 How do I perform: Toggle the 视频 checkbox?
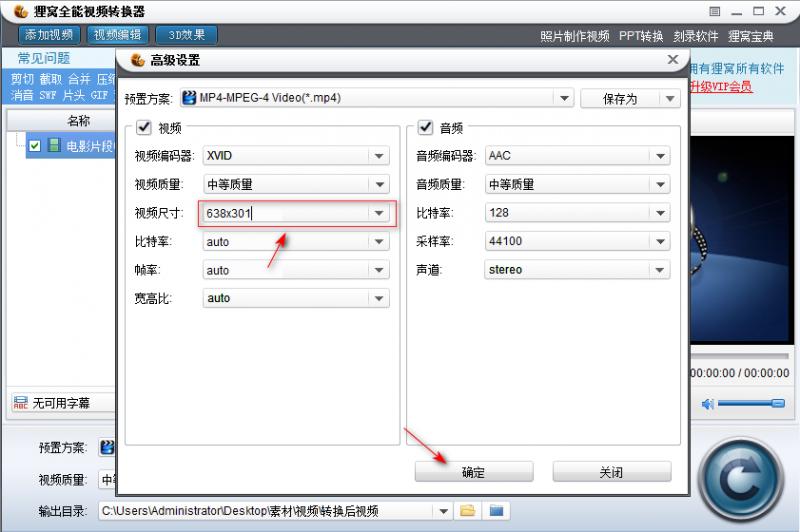point(143,128)
